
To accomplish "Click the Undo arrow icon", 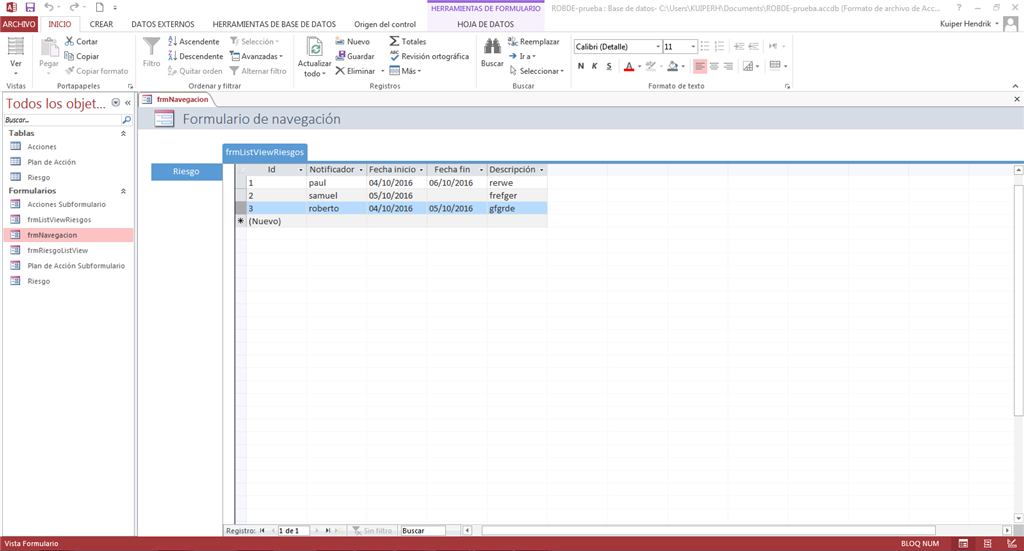I will [49, 7].
